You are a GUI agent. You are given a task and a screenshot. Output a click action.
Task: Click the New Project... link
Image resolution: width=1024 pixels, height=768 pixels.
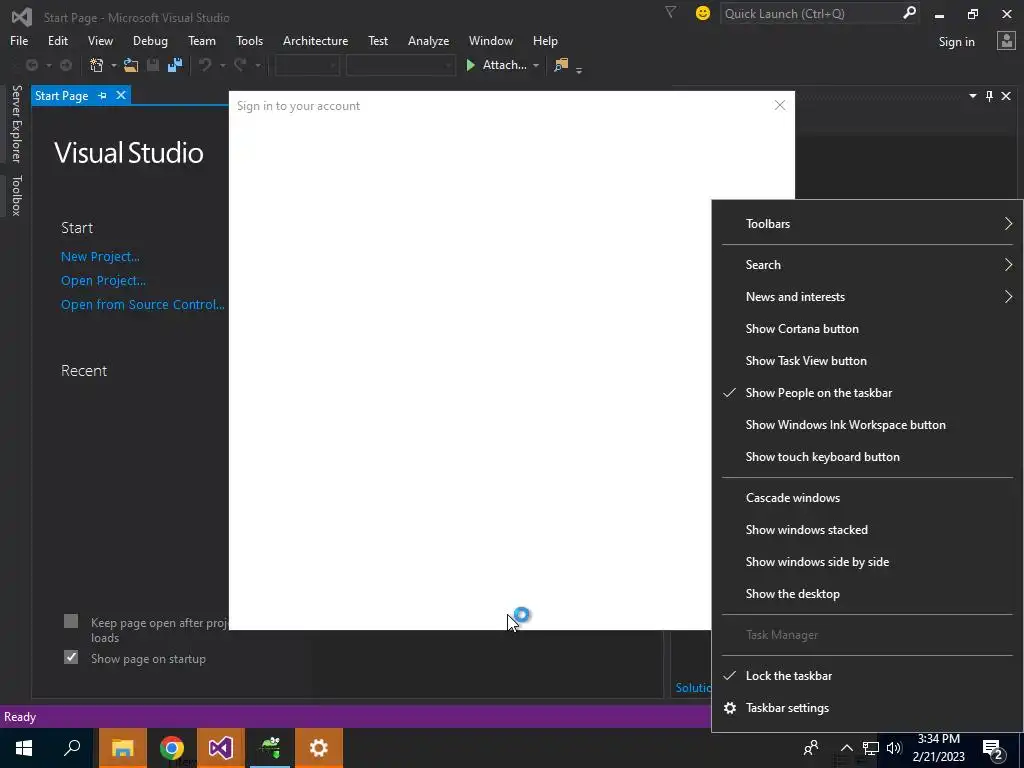tap(100, 257)
